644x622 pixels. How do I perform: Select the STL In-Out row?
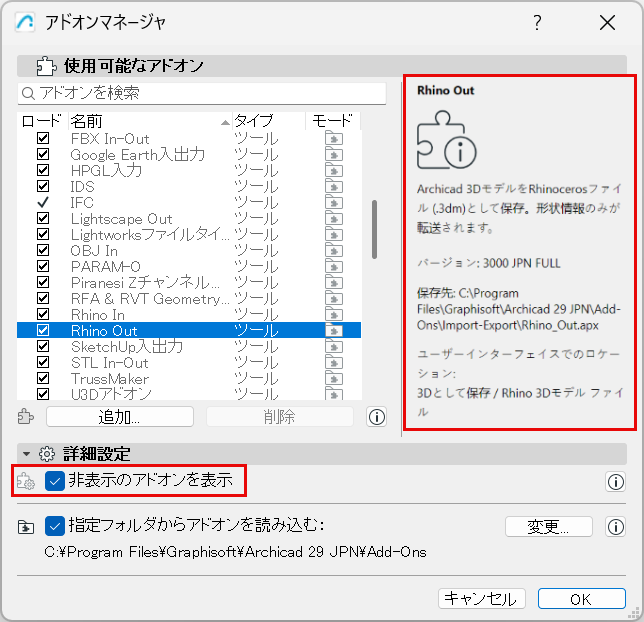click(189, 363)
